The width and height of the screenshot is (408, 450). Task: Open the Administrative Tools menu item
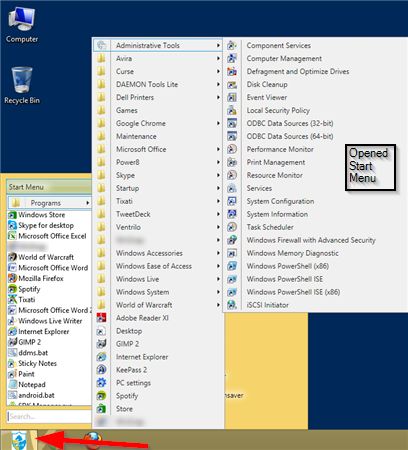pos(158,45)
